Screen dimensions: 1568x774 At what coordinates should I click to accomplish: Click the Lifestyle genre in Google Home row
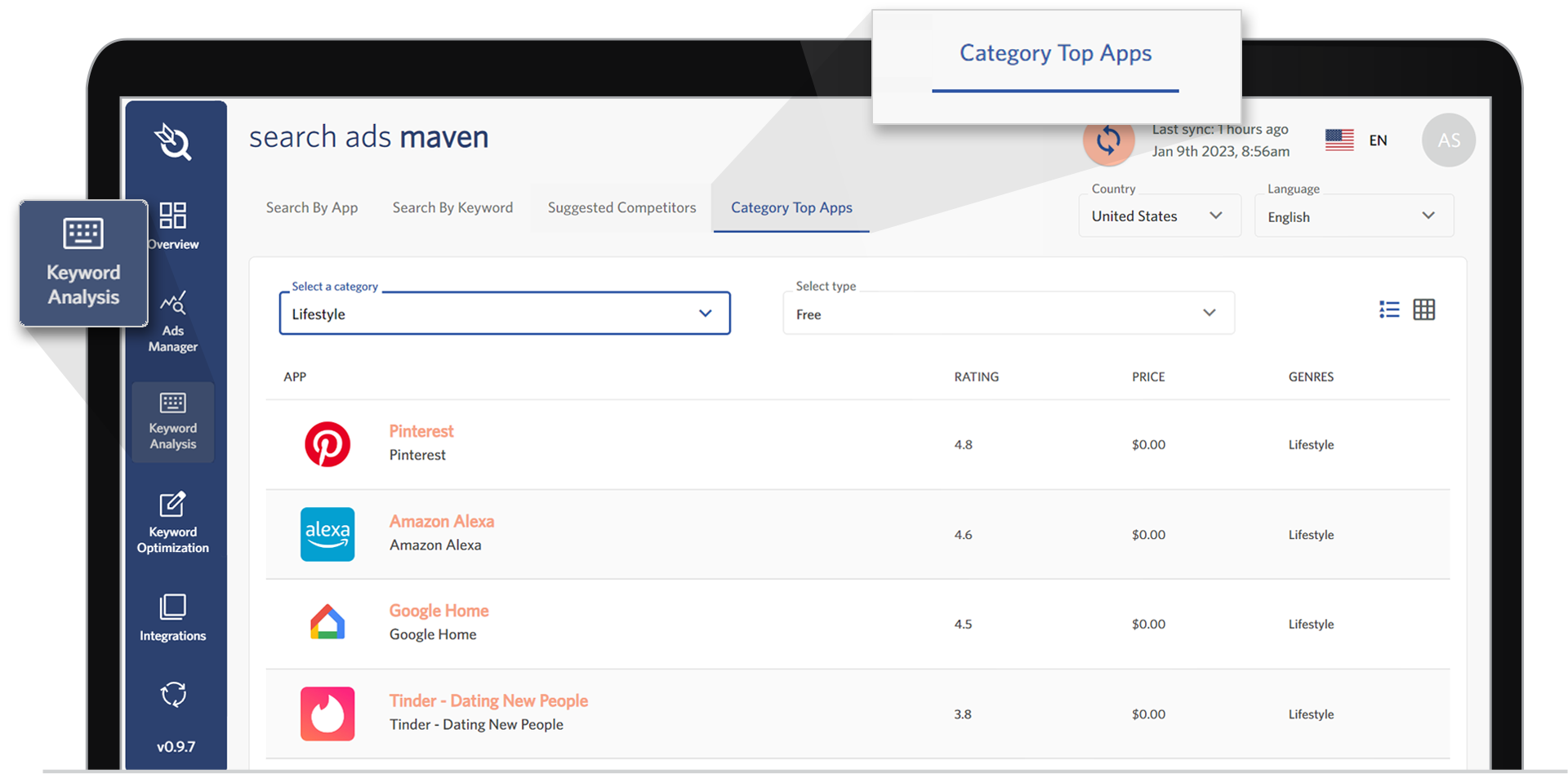point(1311,625)
